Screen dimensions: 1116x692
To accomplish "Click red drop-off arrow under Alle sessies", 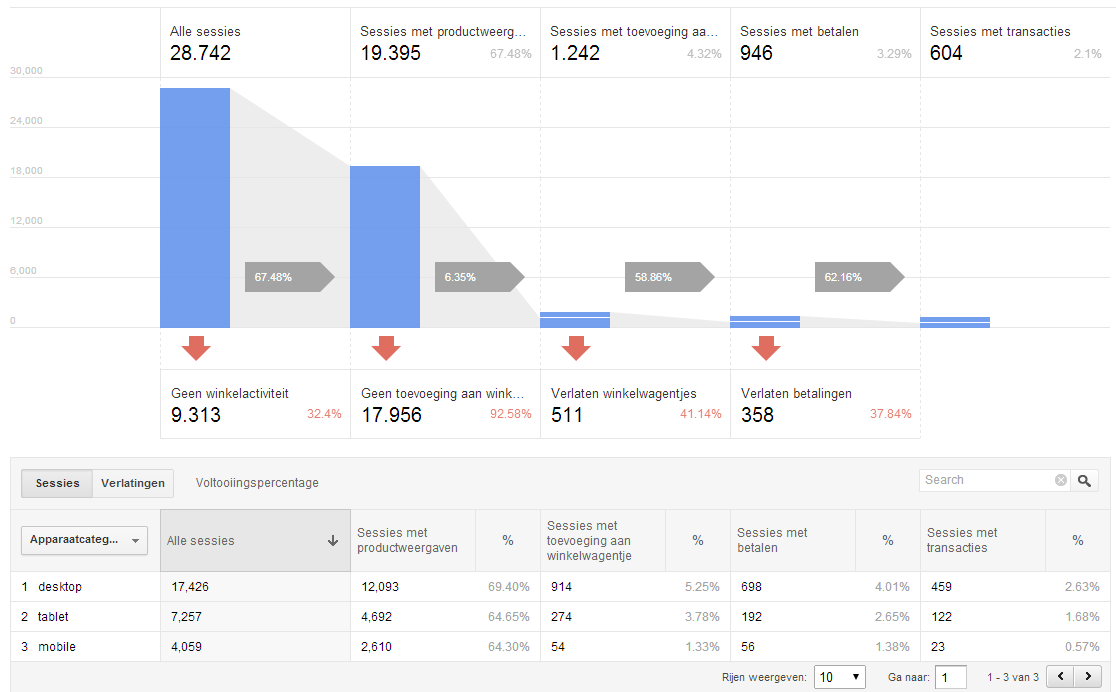I will tap(196, 348).
